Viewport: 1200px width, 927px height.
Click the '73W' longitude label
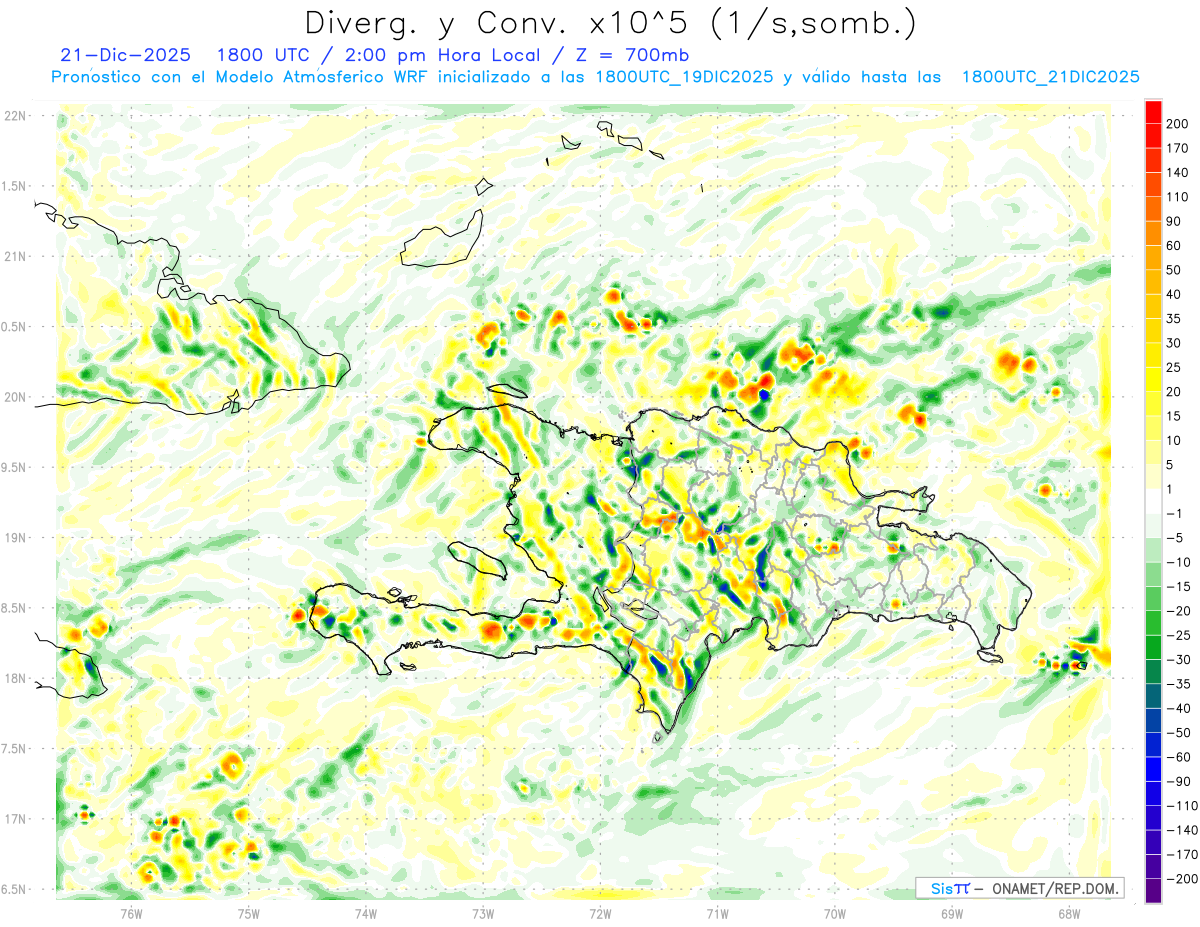coord(483,913)
